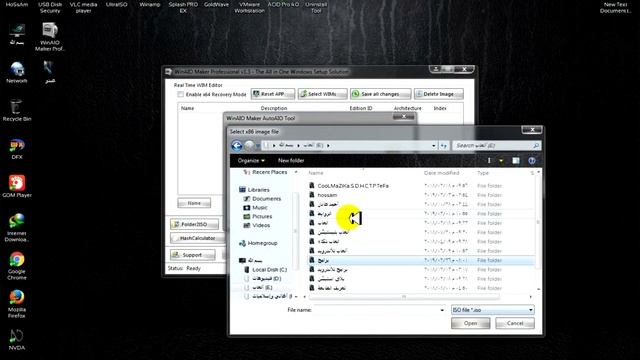Enable x64 Recovery Mode checkbox
Screen dimensions: 640x360
click(x=180, y=94)
